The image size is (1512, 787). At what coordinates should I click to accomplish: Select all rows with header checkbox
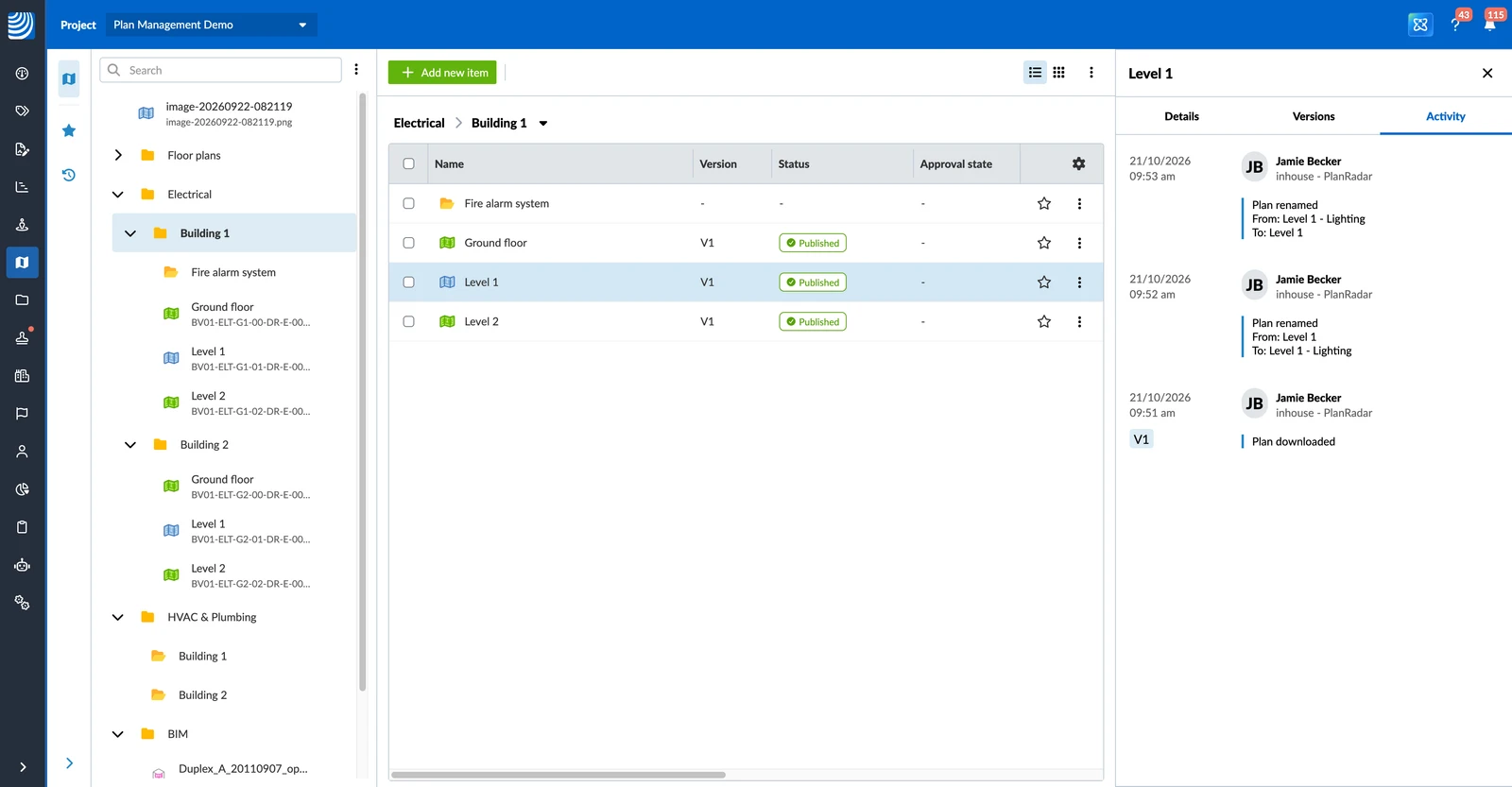tap(409, 164)
